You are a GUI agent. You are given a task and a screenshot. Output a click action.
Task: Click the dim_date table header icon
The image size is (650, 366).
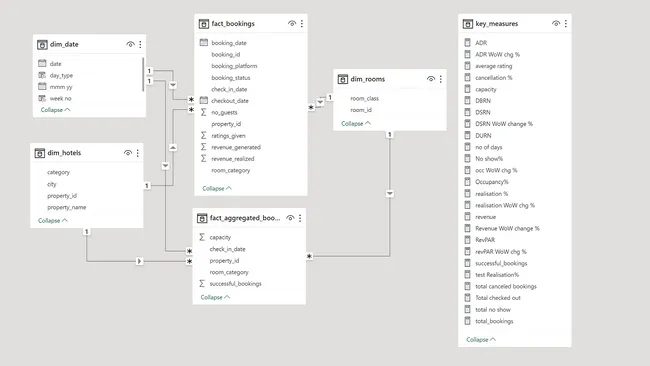[x=42, y=44]
